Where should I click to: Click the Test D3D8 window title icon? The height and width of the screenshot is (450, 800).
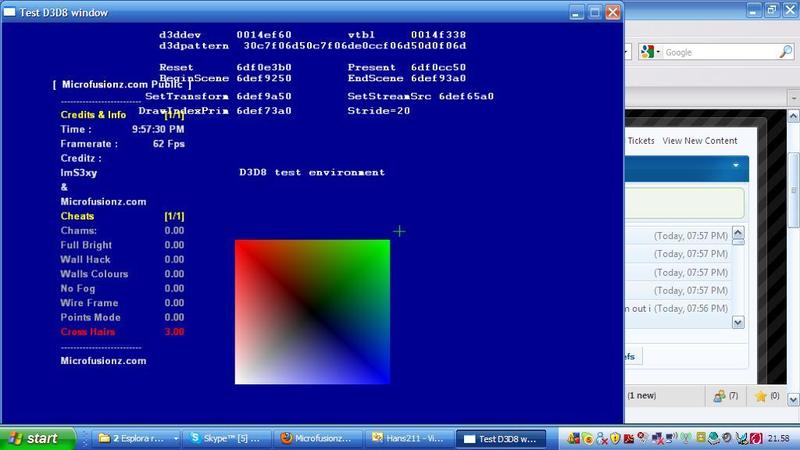tap(9, 12)
